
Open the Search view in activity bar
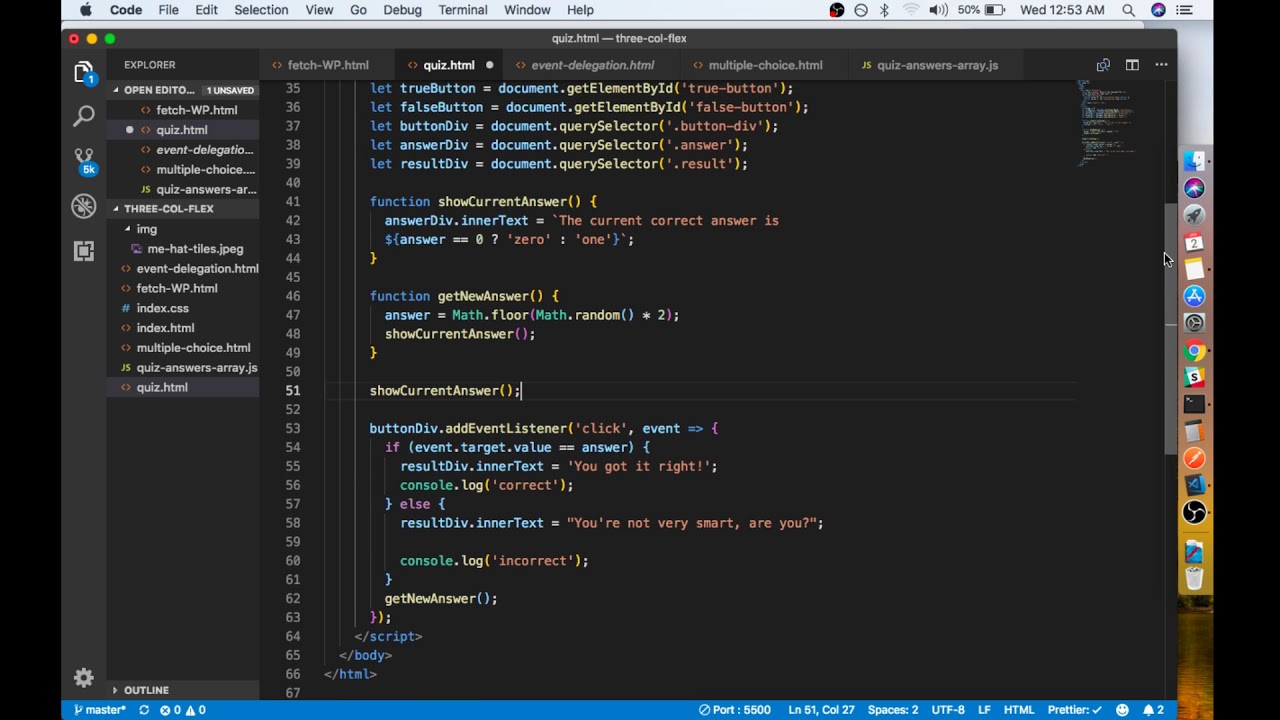[x=84, y=117]
